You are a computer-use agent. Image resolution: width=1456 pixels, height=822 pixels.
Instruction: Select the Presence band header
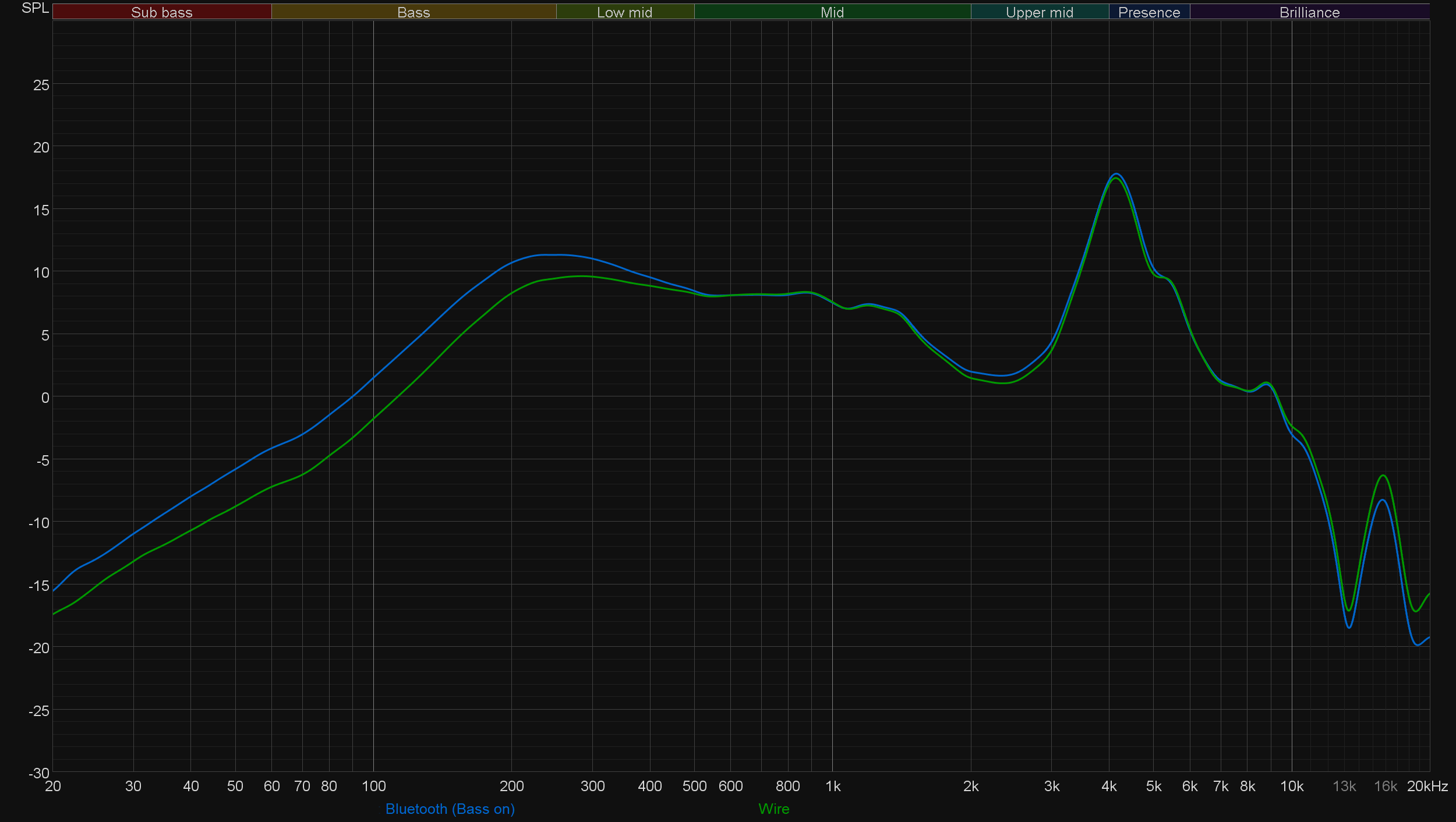click(1148, 12)
